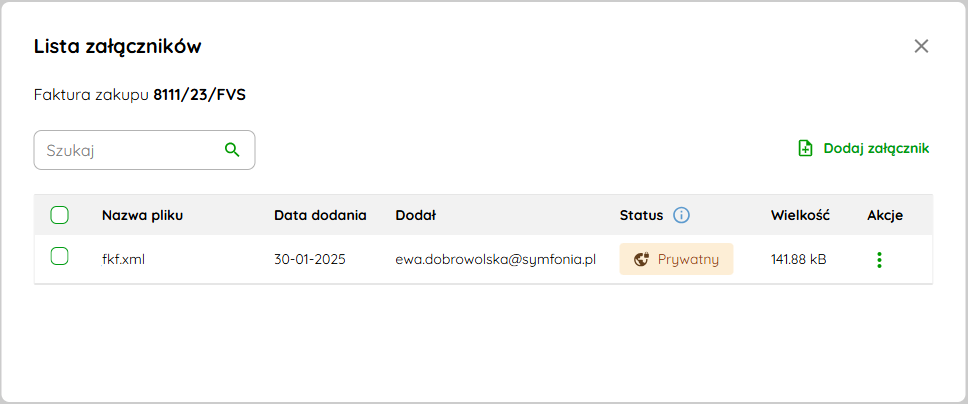Image resolution: width=968 pixels, height=404 pixels.
Task: Click the 30-01-2025 date cell
Action: point(310,259)
